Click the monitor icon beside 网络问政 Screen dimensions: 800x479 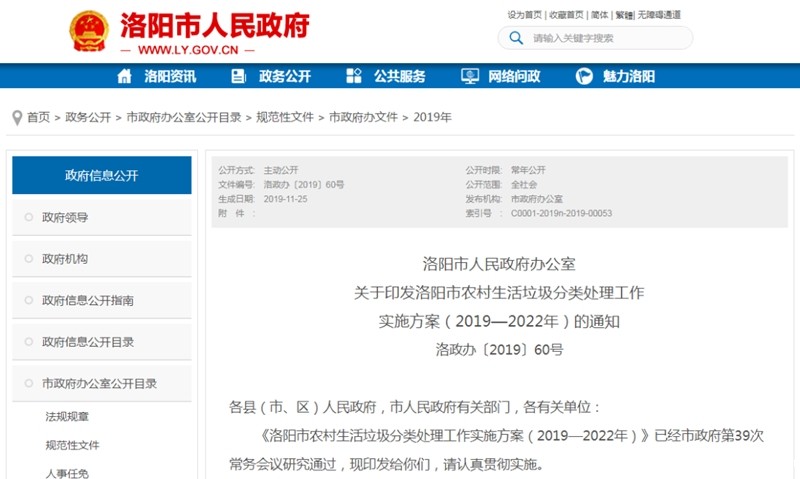click(469, 76)
